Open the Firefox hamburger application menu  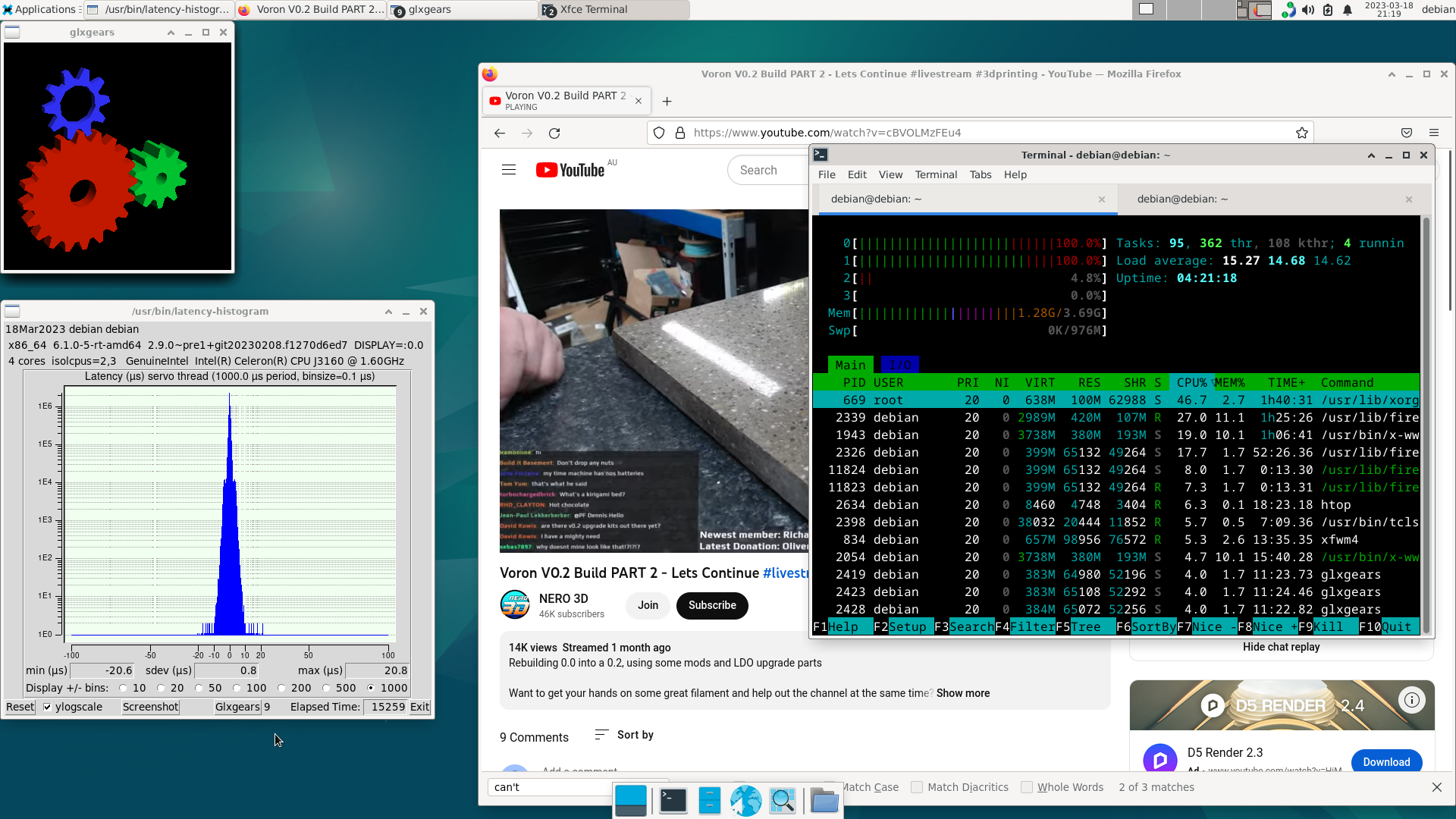(1434, 133)
